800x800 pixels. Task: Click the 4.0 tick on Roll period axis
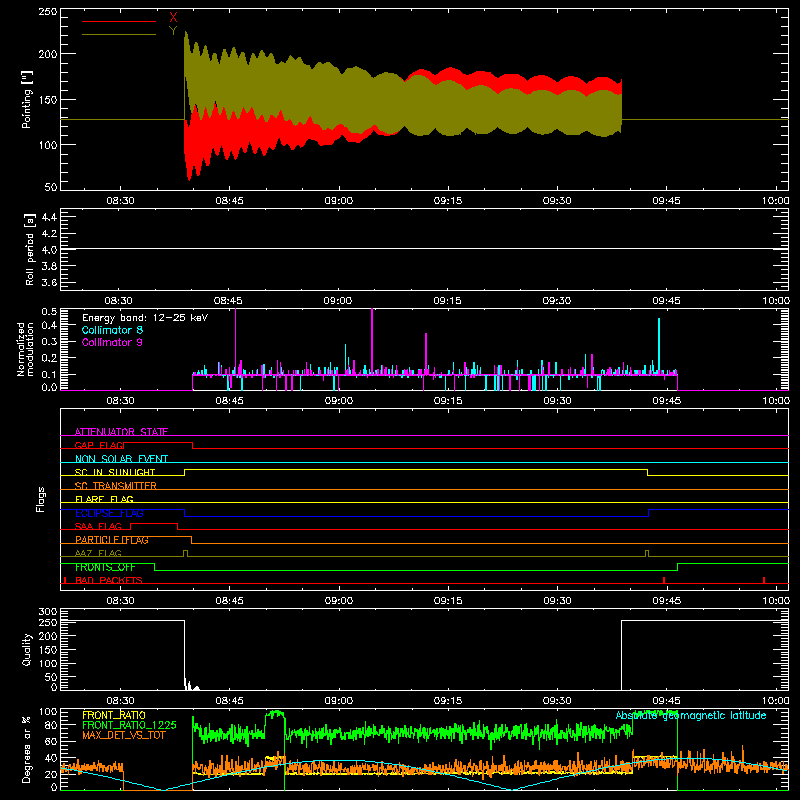click(x=49, y=250)
